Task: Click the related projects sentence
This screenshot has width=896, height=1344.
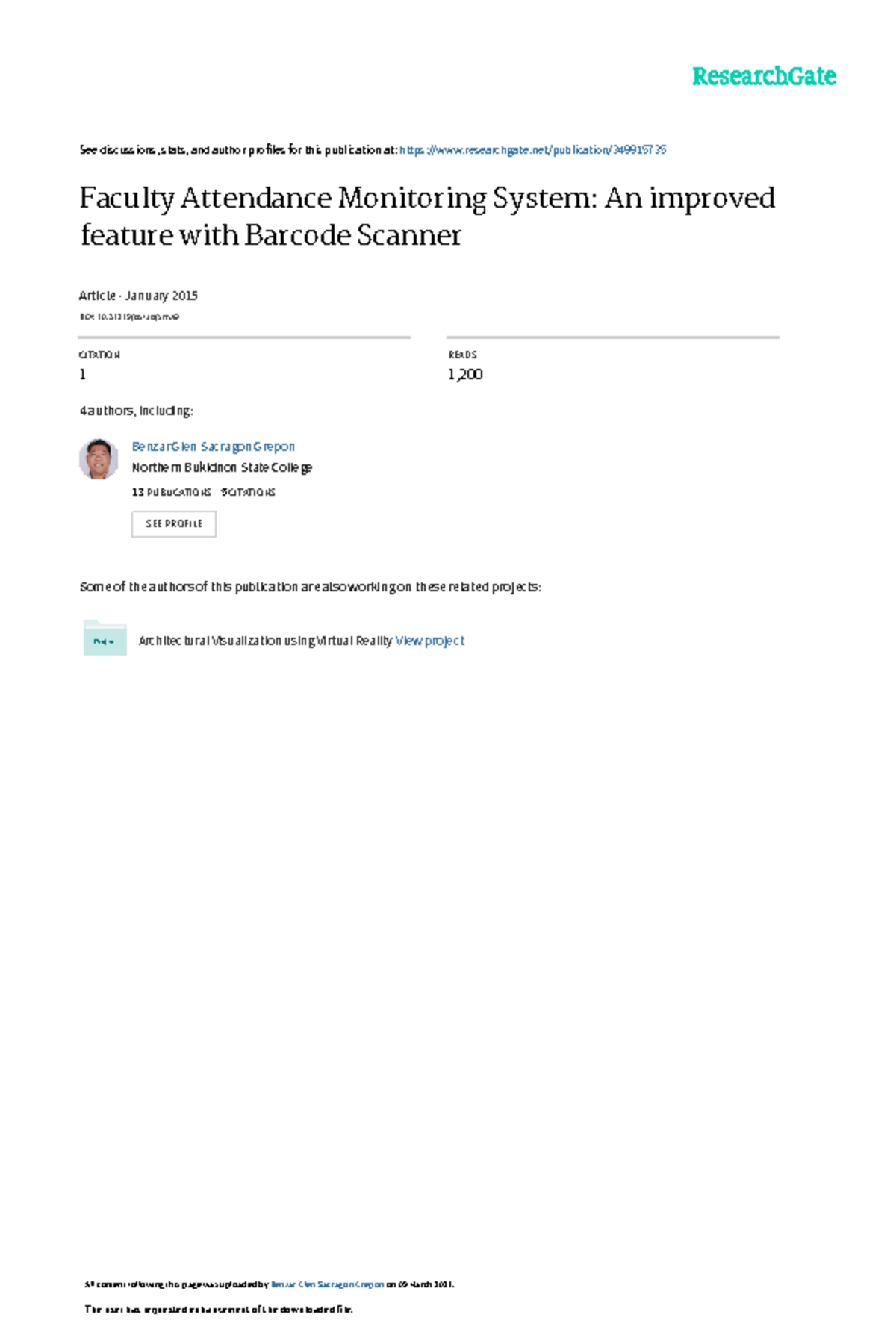Action: (310, 587)
